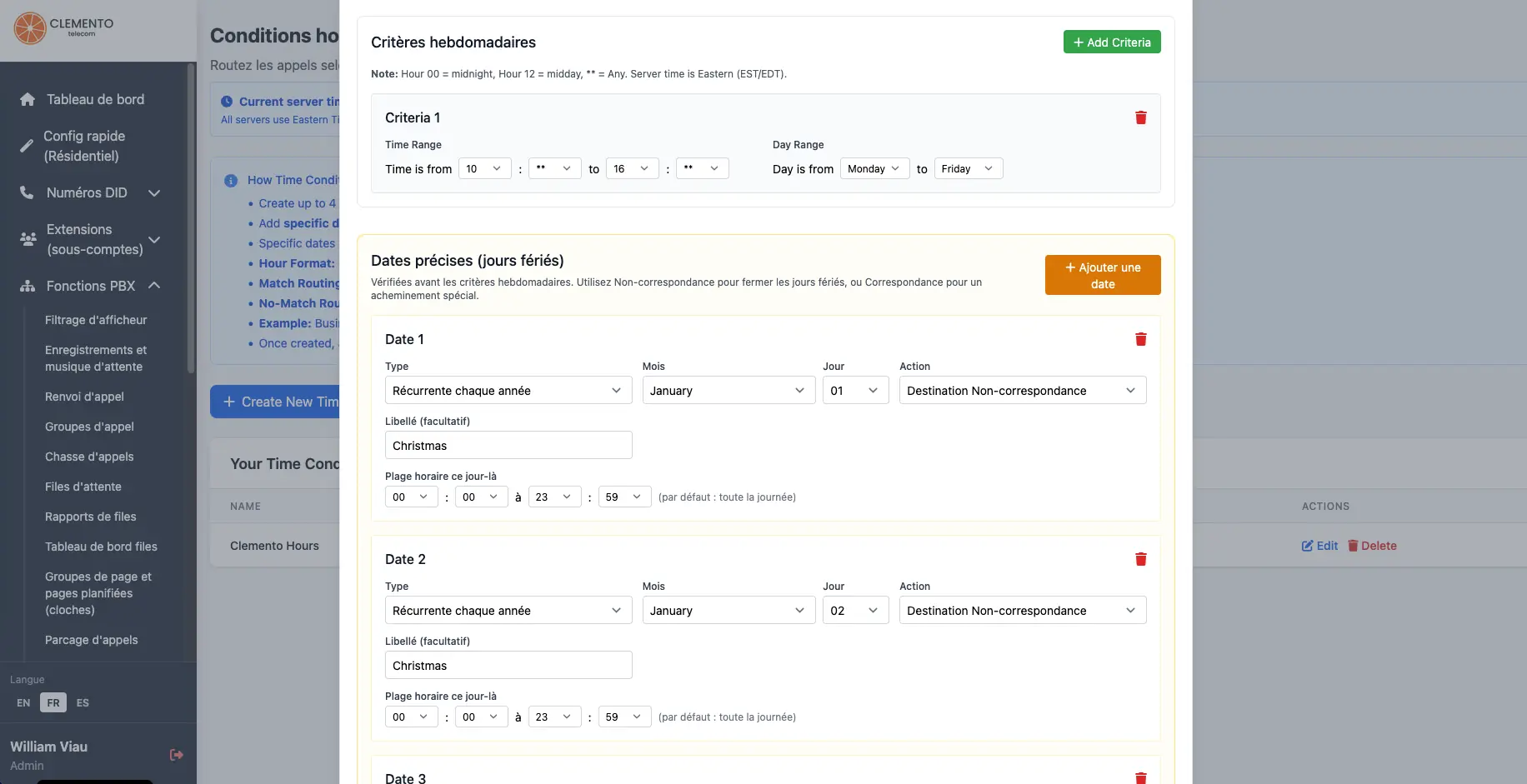The height and width of the screenshot is (784, 1527).
Task: Click Create New Time Condition button
Action: tap(275, 402)
